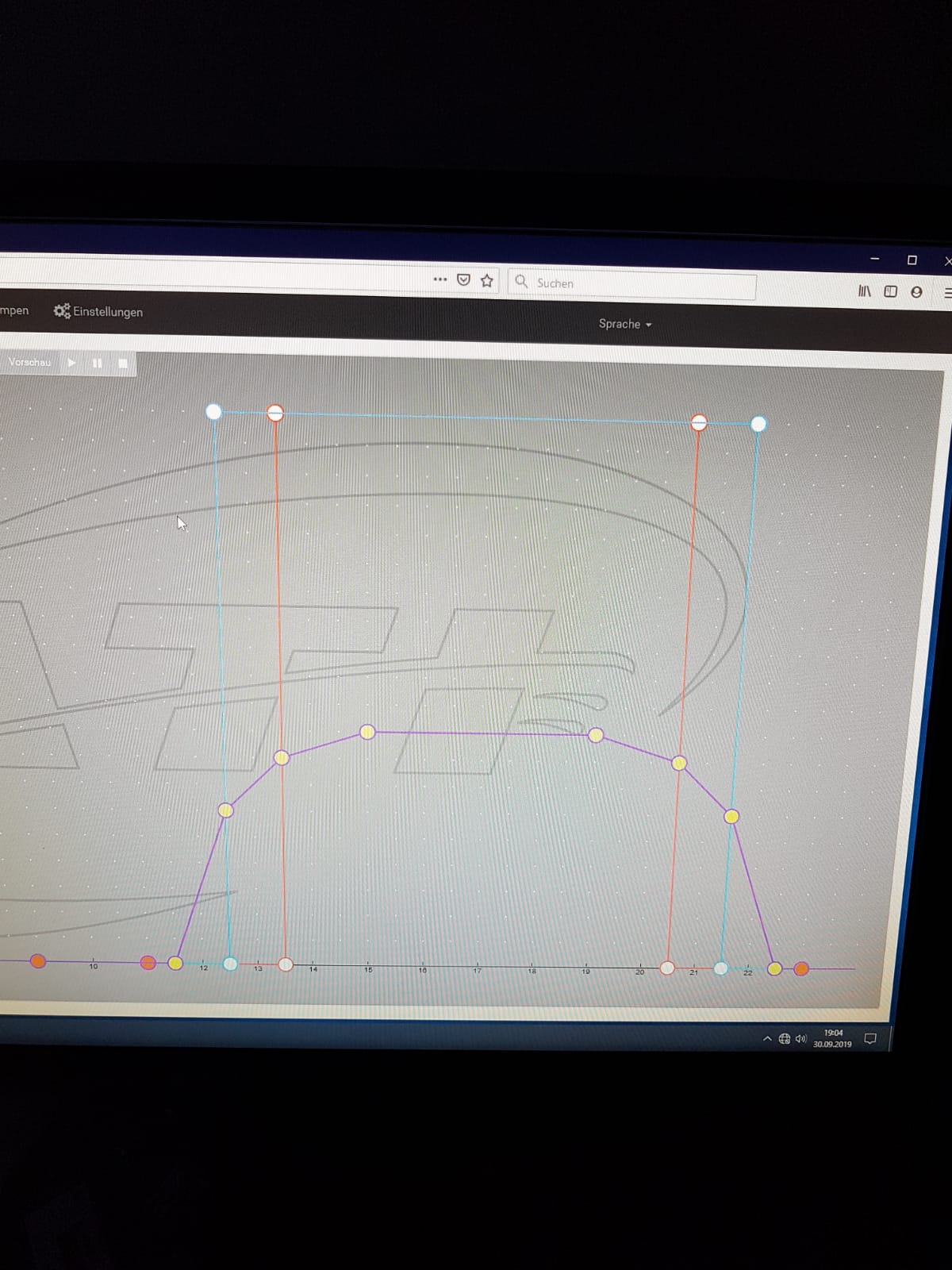Viewport: 952px width, 1270px height.
Task: Toggle the browser sidebar icon
Action: click(x=890, y=291)
